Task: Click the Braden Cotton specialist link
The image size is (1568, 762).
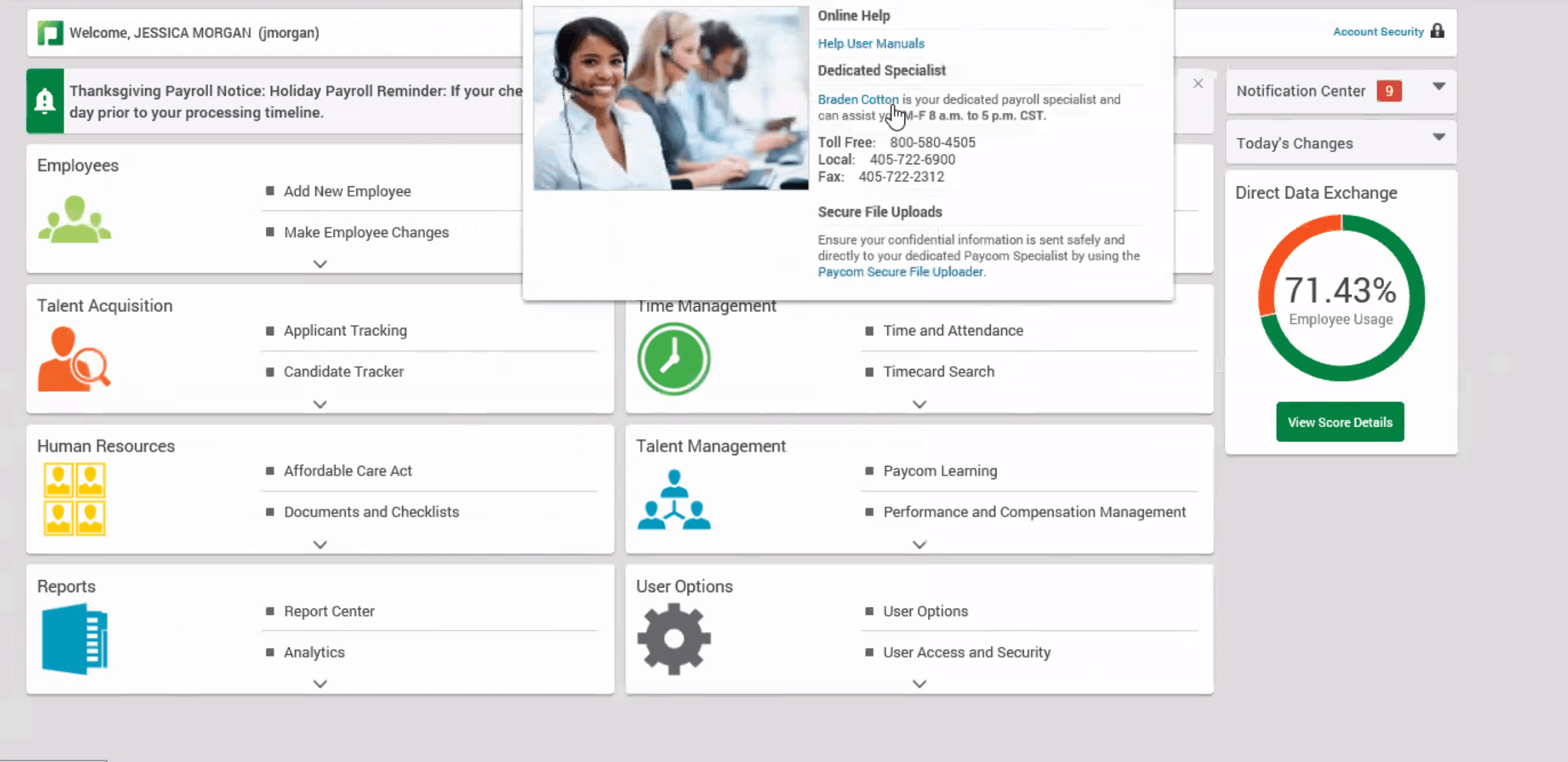Action: point(858,99)
